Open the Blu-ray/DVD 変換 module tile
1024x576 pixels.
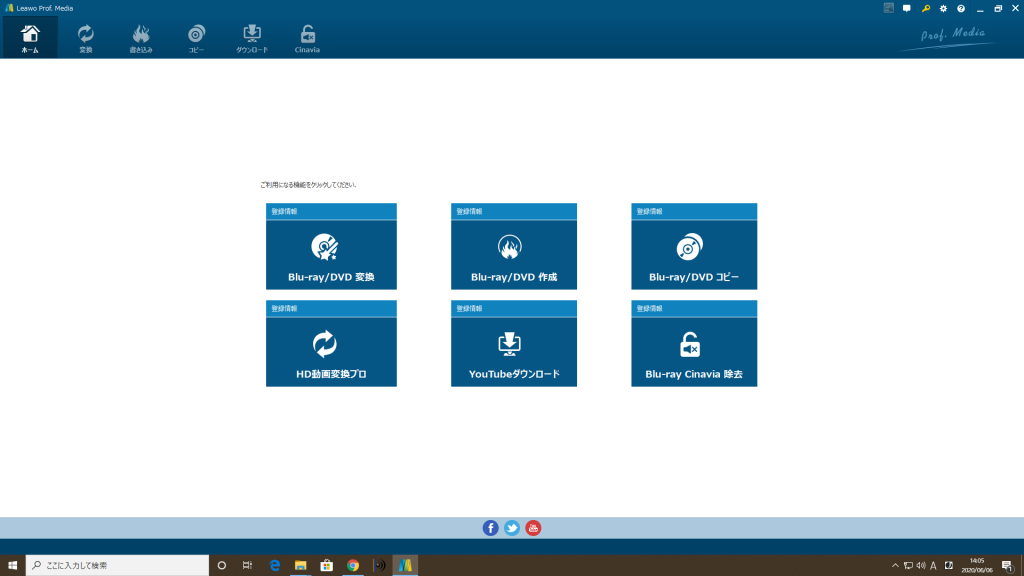point(331,254)
